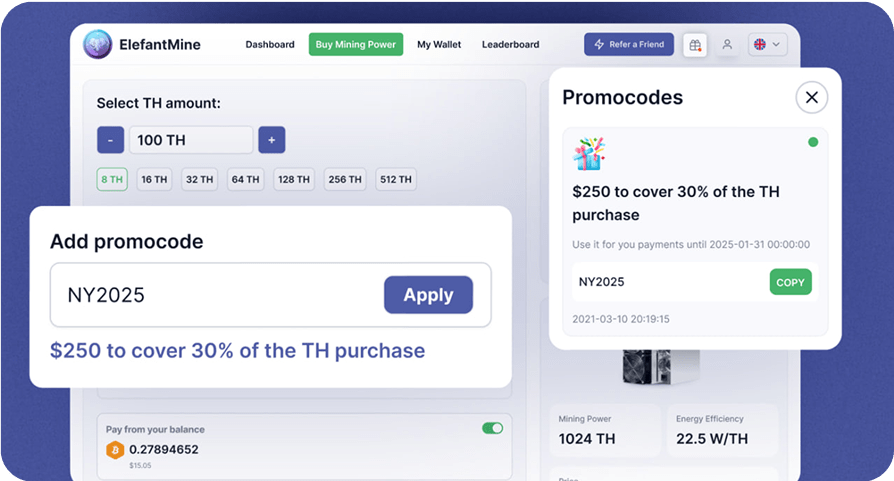Viewport: 894px width, 481px height.
Task: Open the gift promocodes icon
Action: pyautogui.click(x=694, y=45)
